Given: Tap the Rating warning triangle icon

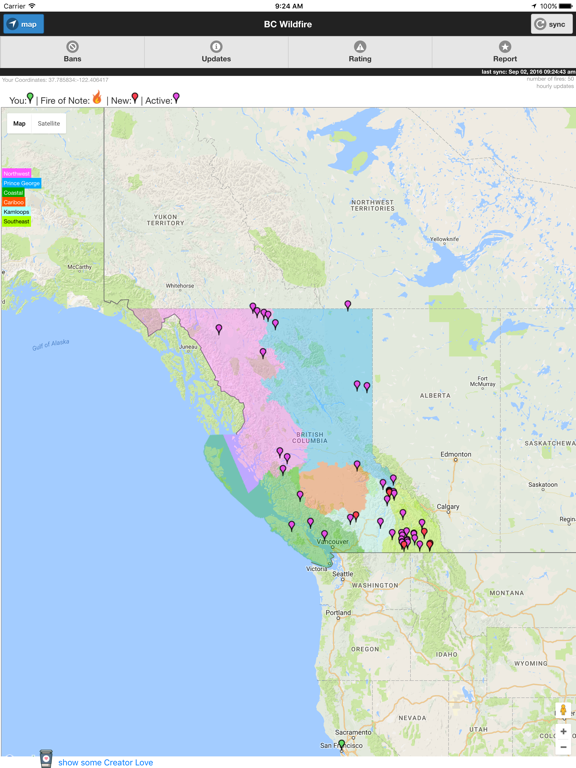Looking at the screenshot, I should coord(360,47).
